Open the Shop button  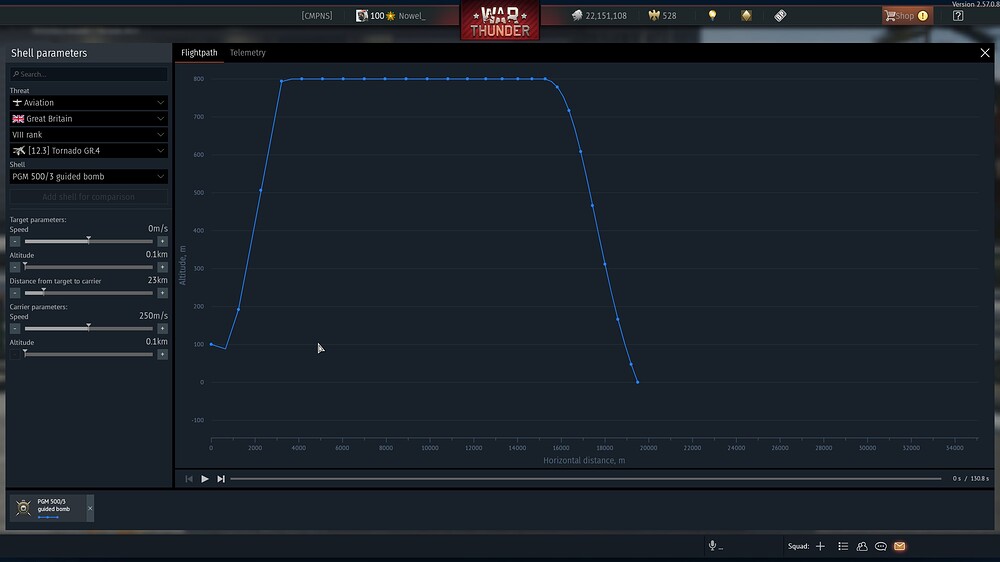point(907,15)
